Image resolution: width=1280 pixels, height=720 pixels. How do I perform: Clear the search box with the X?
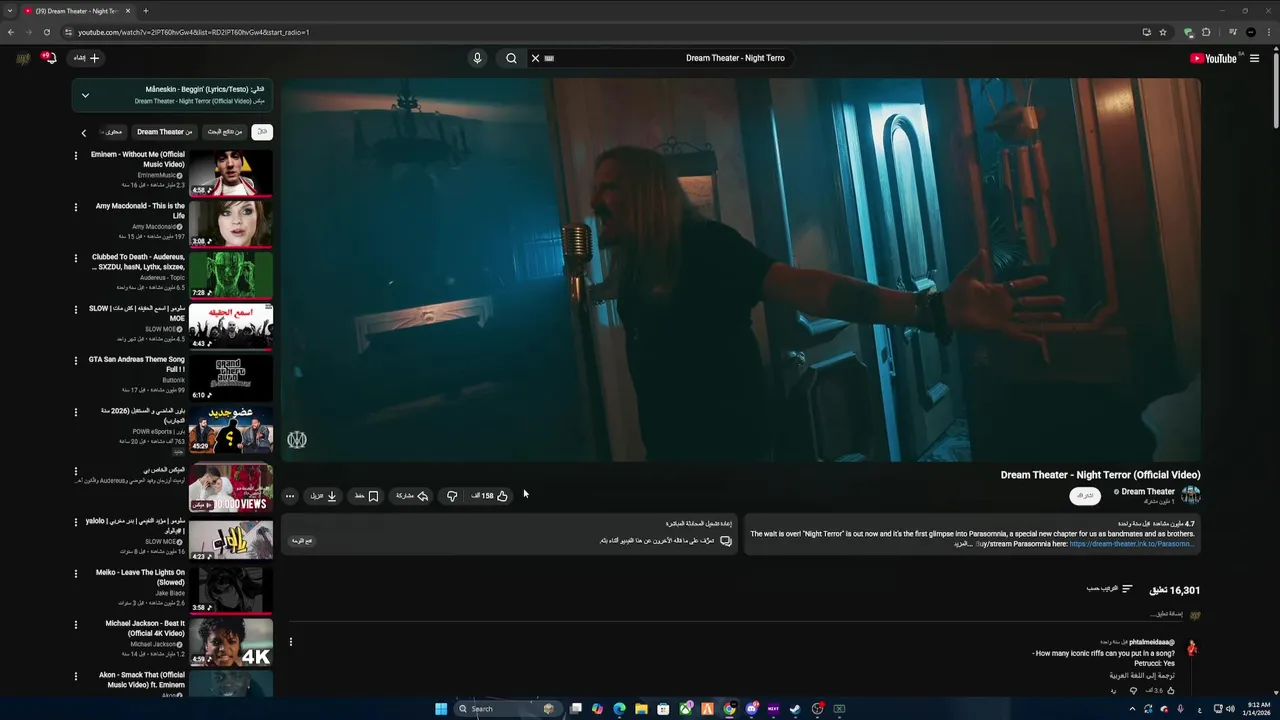tap(535, 58)
